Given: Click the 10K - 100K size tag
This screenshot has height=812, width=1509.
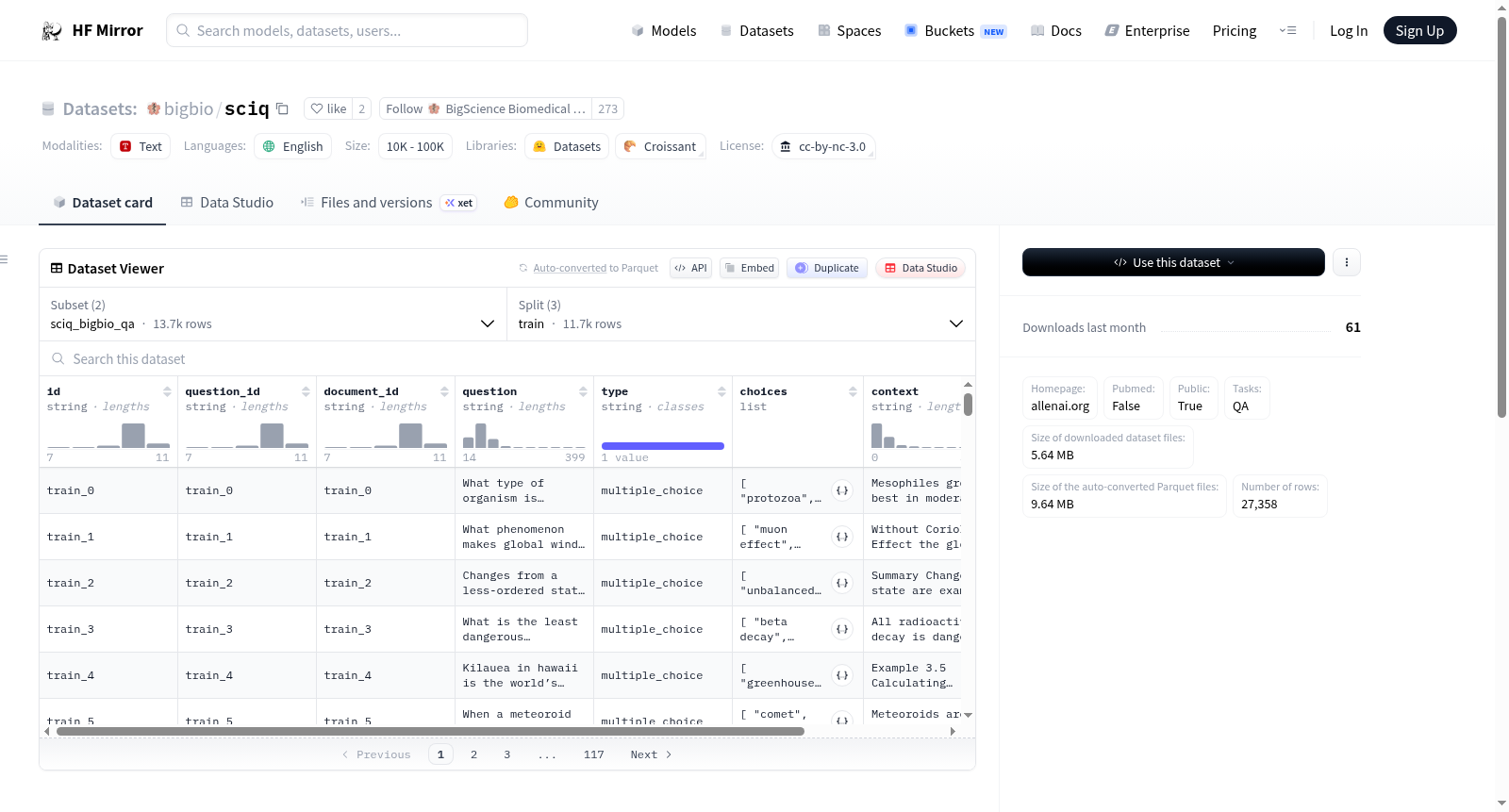Looking at the screenshot, I should (x=415, y=146).
